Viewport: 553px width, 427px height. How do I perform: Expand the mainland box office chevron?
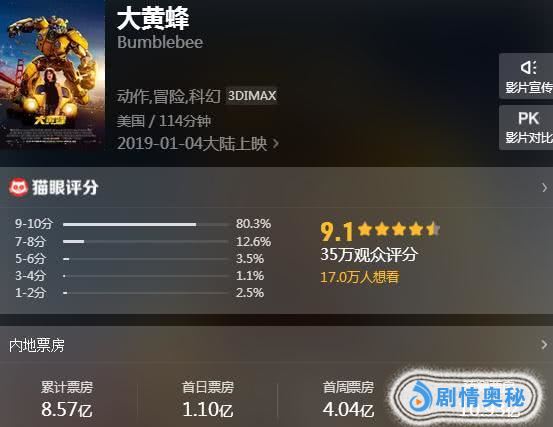pos(545,344)
